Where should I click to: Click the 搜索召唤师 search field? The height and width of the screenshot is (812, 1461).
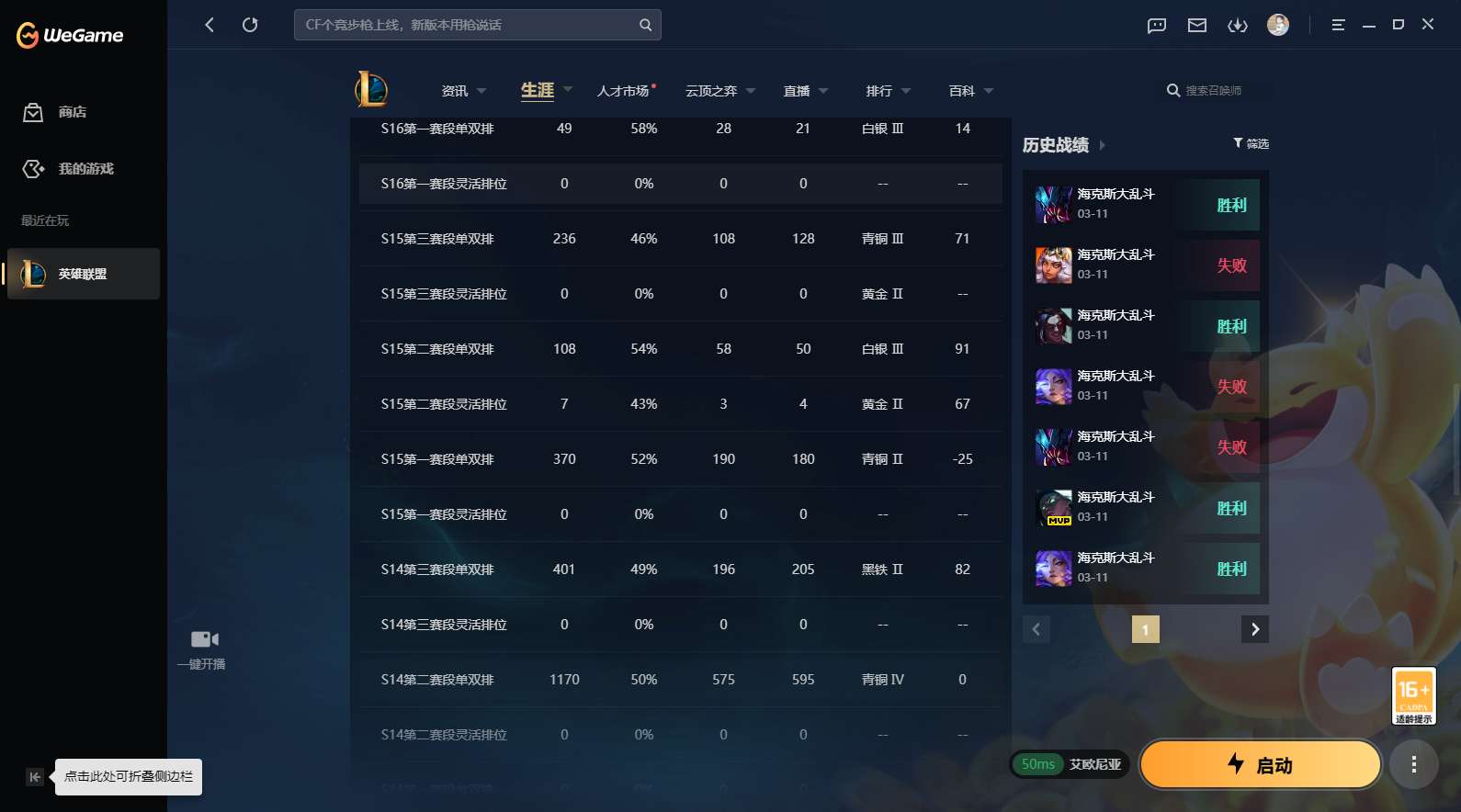(x=1213, y=91)
